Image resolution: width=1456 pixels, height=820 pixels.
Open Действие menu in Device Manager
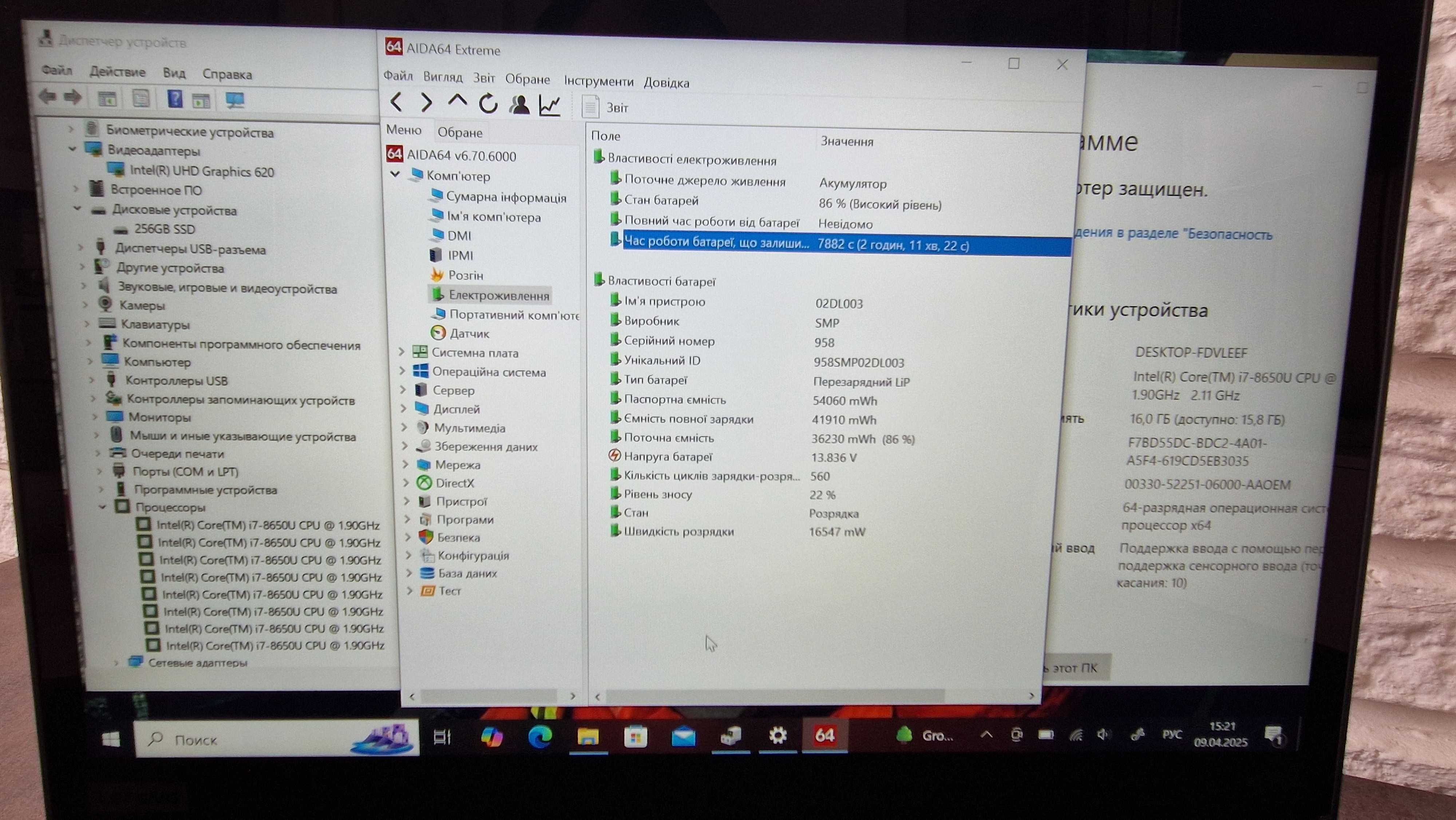coord(117,72)
